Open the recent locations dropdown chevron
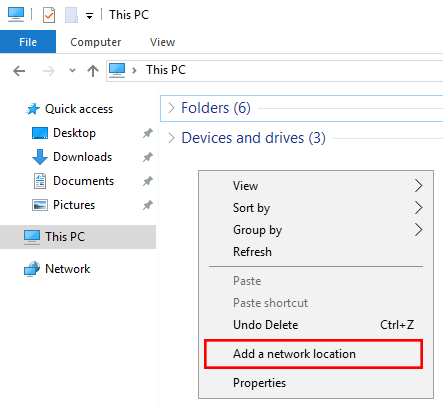 72,71
